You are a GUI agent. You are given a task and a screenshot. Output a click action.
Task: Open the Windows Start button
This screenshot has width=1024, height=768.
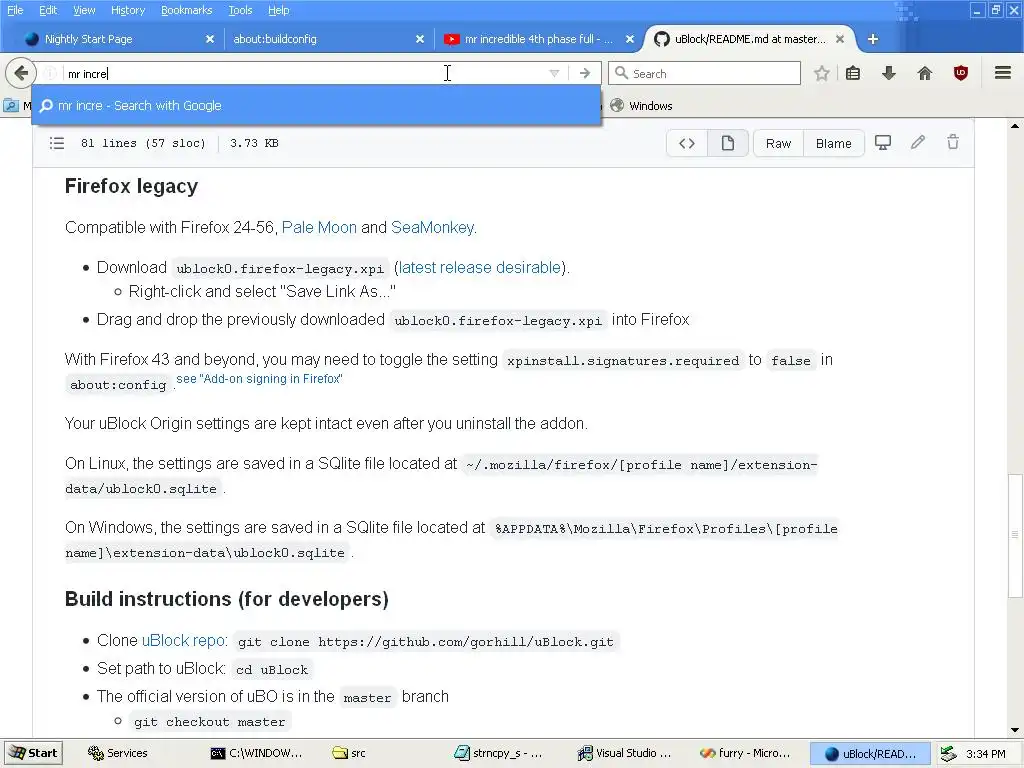[33, 753]
